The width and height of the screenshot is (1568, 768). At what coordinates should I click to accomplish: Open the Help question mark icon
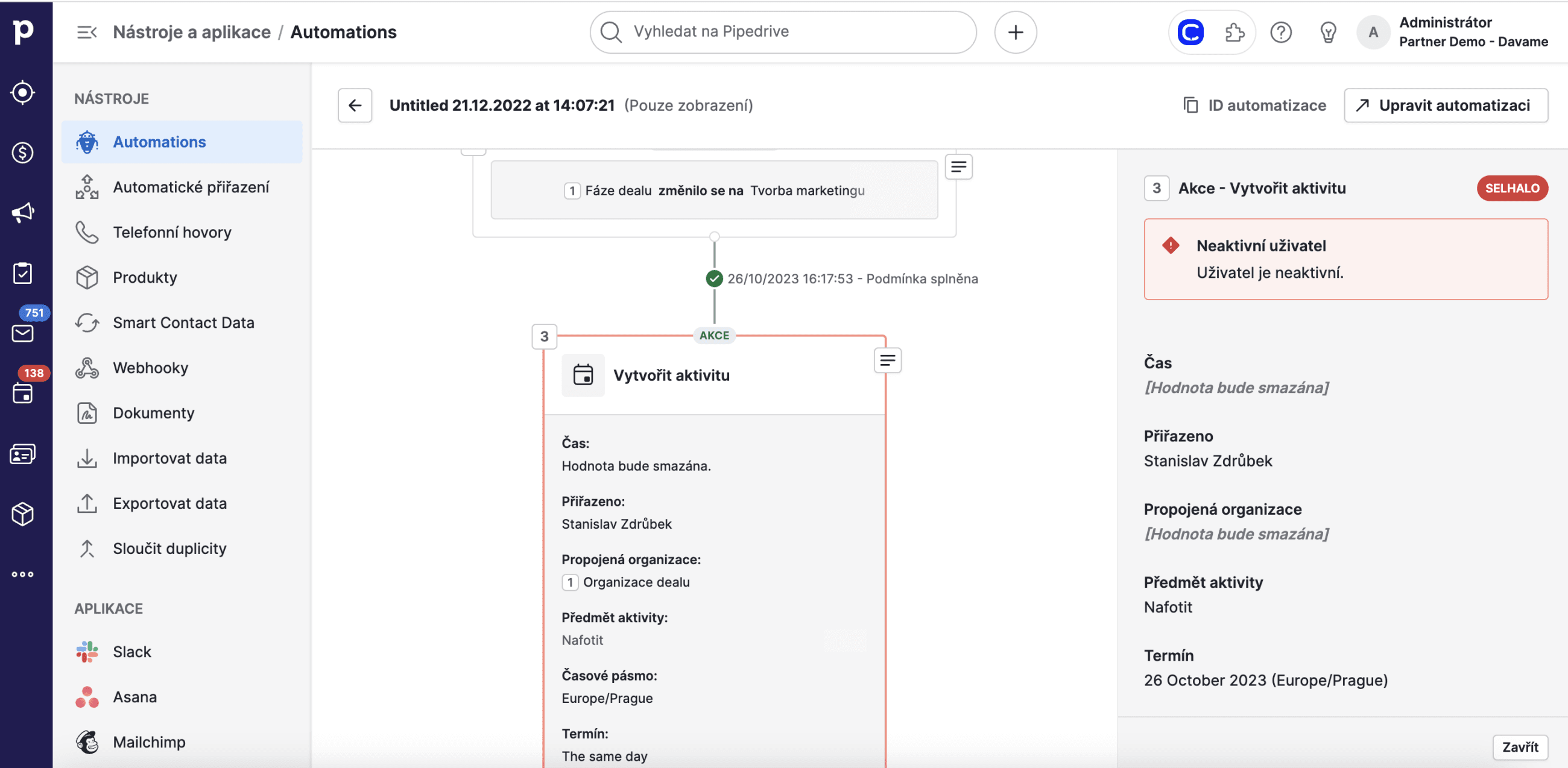click(1281, 33)
